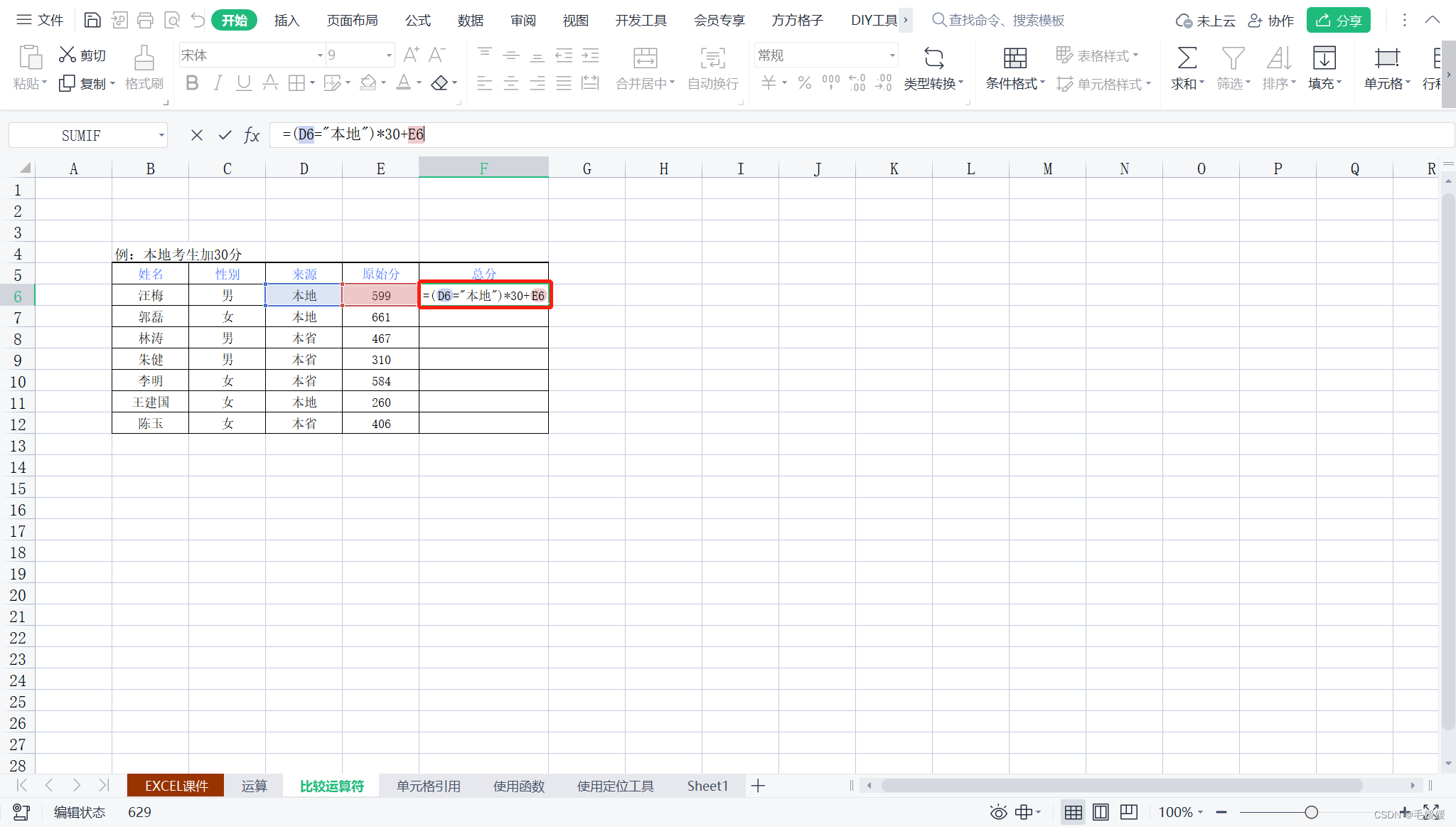Click the decrease indent icon
This screenshot has height=827, width=1456.
(564, 55)
